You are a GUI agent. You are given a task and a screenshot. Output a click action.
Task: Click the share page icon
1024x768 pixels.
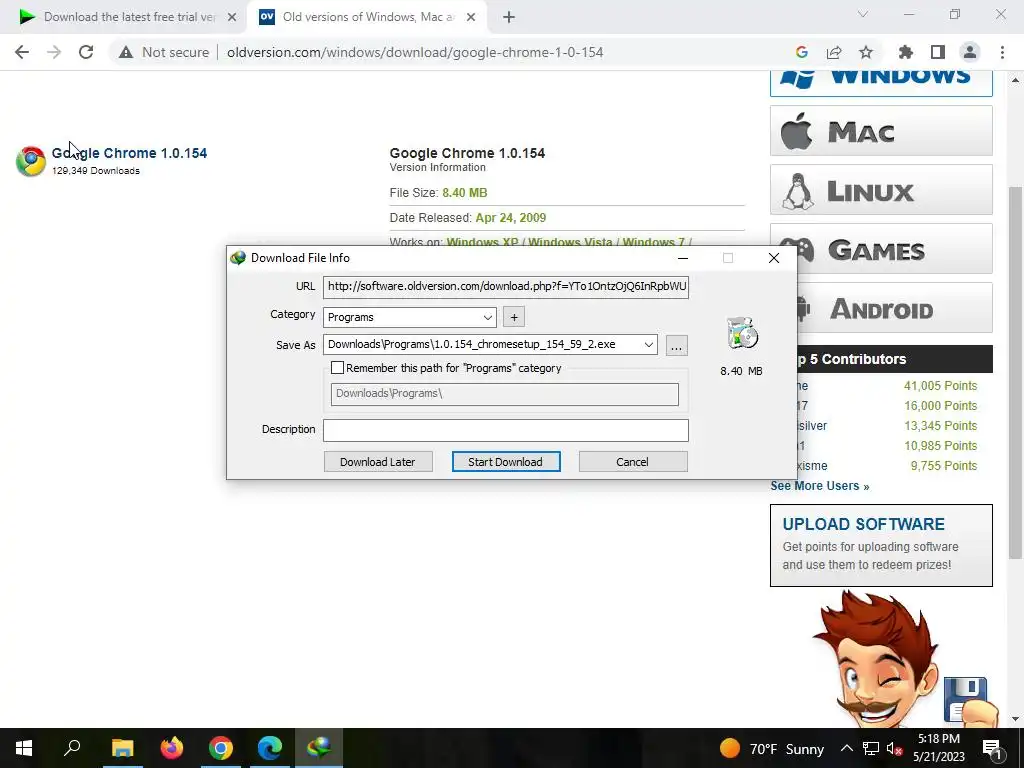pos(834,52)
